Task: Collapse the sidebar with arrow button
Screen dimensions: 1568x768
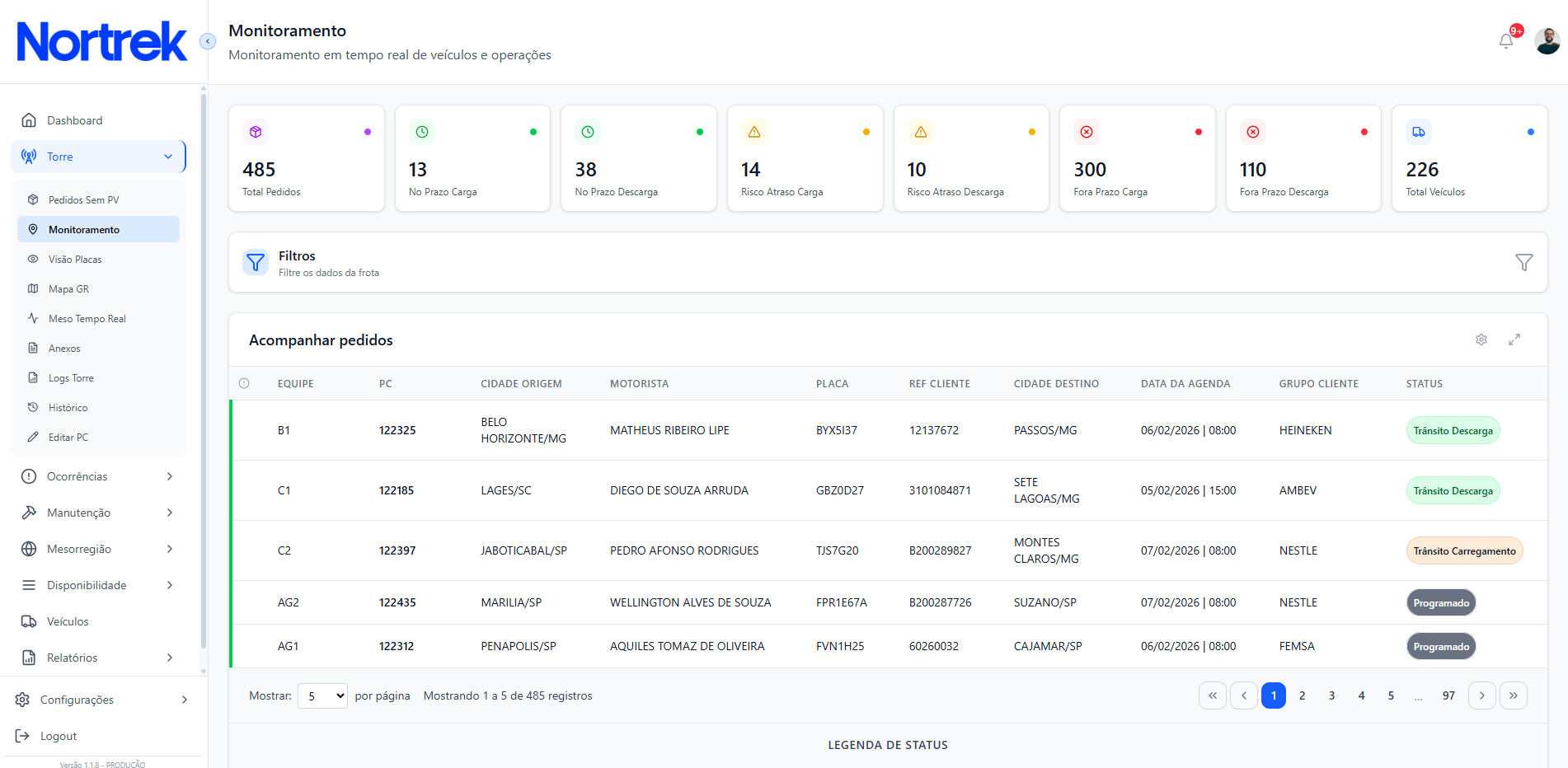Action: (208, 41)
